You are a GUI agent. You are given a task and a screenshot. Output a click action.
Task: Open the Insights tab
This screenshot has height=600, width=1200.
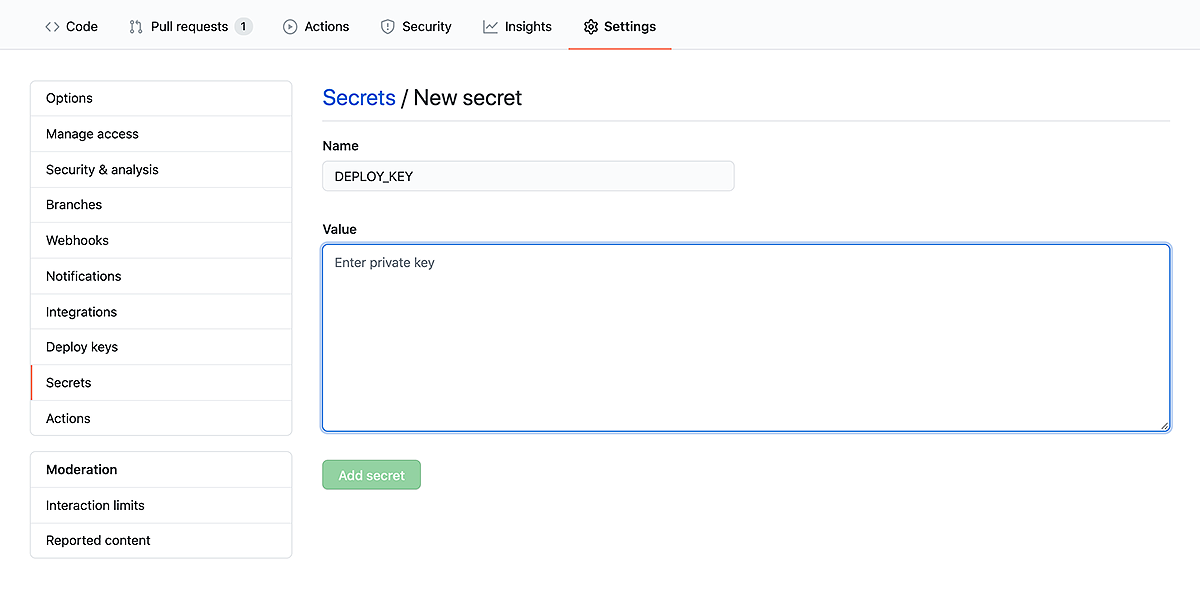pos(517,27)
